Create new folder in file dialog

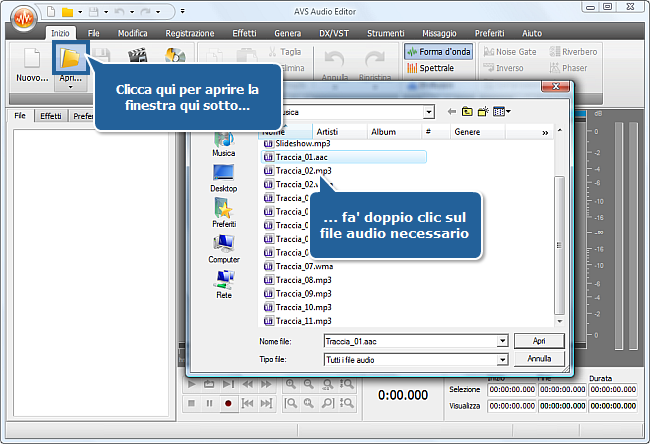(481, 112)
